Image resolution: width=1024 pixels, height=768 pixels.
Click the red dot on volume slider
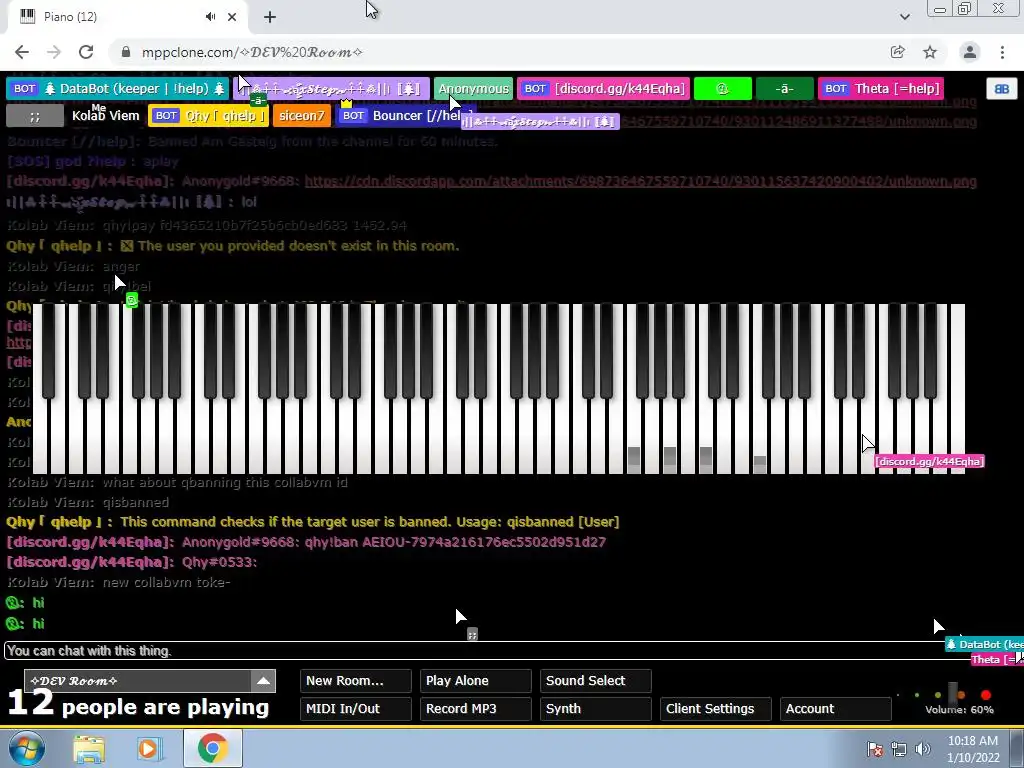986,695
